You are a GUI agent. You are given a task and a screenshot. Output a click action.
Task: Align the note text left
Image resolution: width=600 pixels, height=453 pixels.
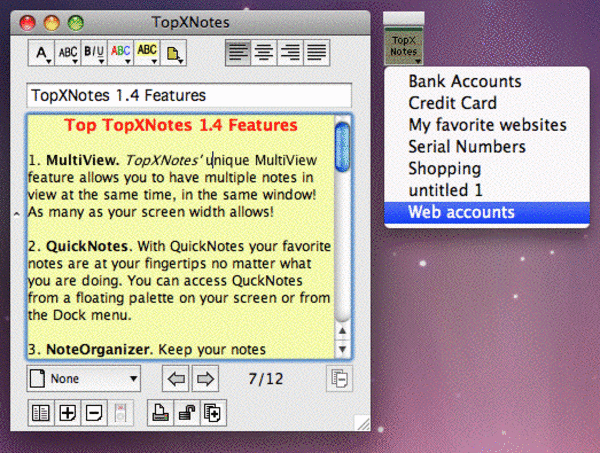pos(237,52)
